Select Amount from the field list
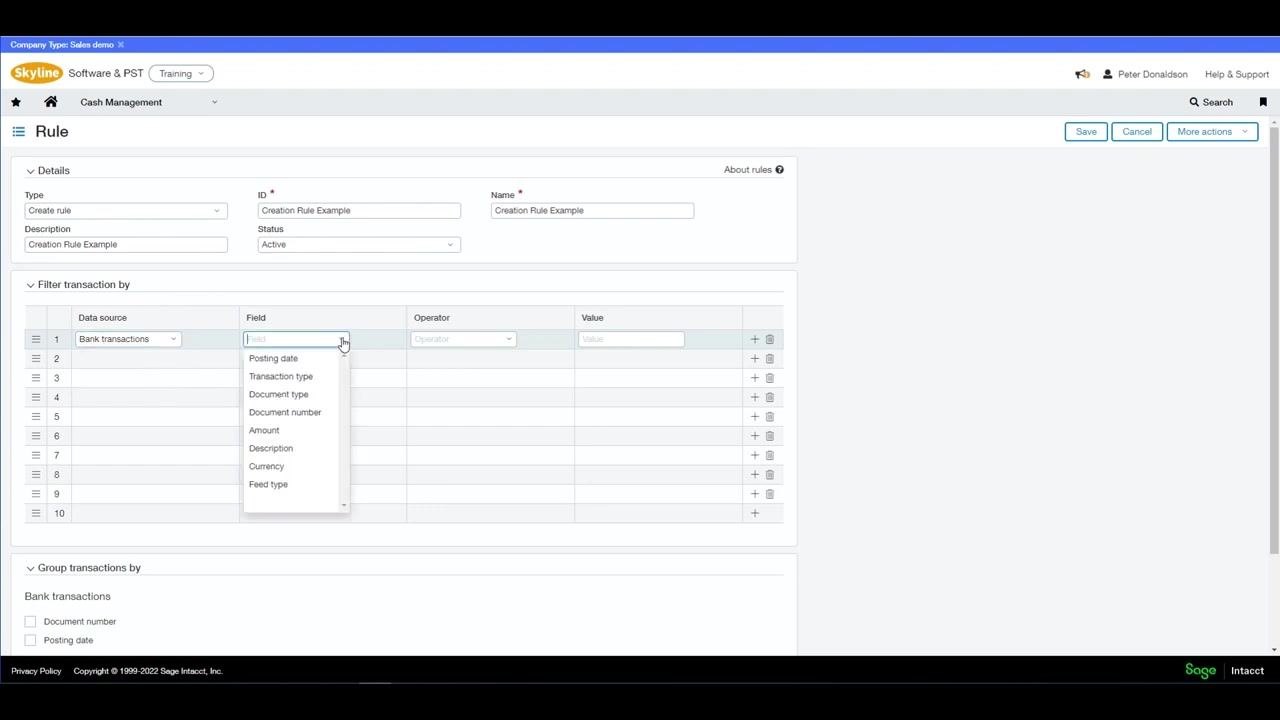The height and width of the screenshot is (720, 1280). (264, 431)
